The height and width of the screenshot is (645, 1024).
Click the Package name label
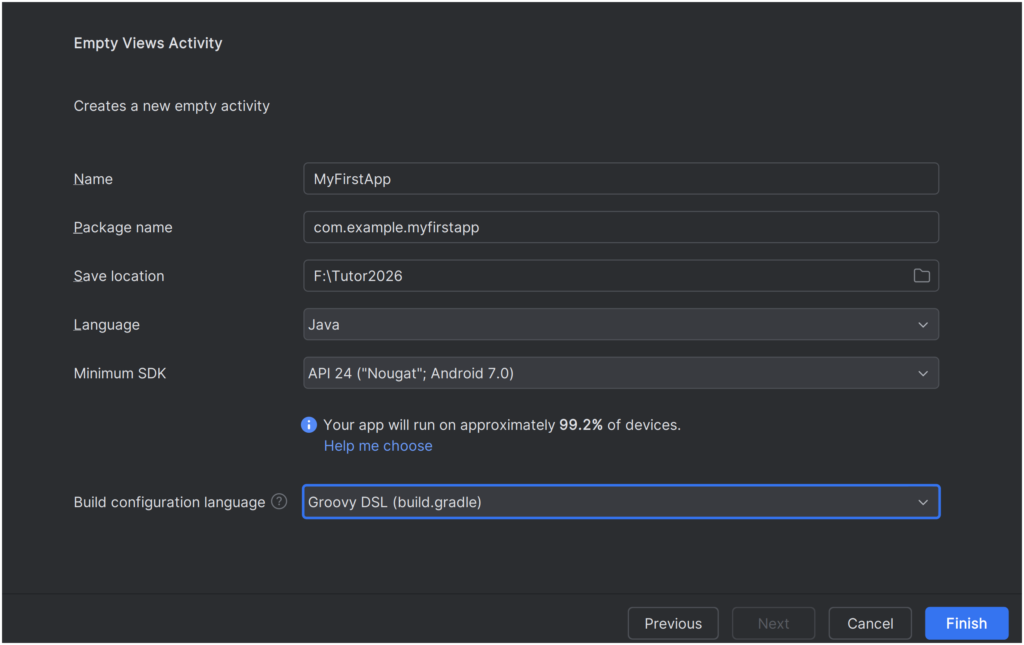coord(123,227)
